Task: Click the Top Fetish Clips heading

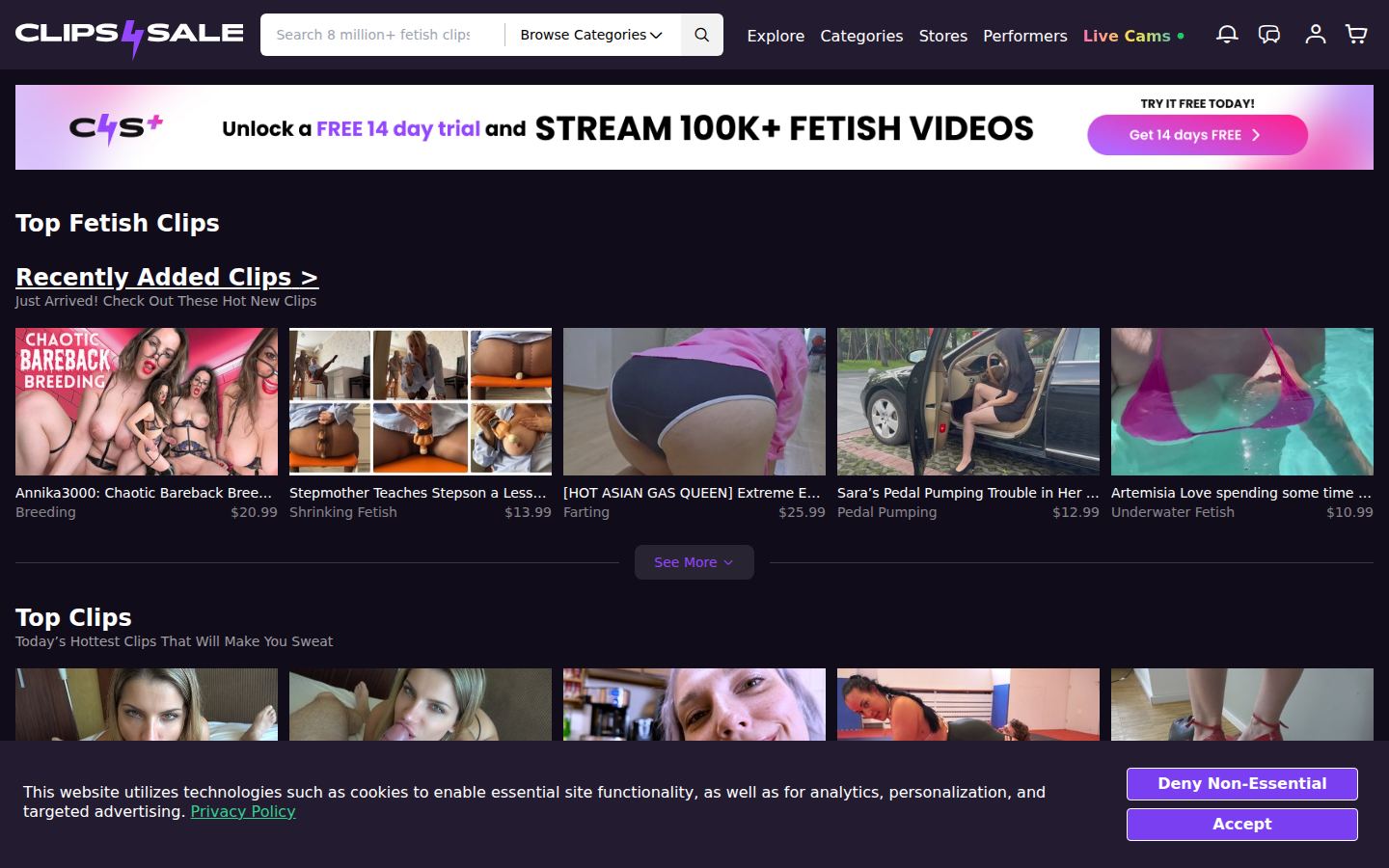Action: click(118, 223)
